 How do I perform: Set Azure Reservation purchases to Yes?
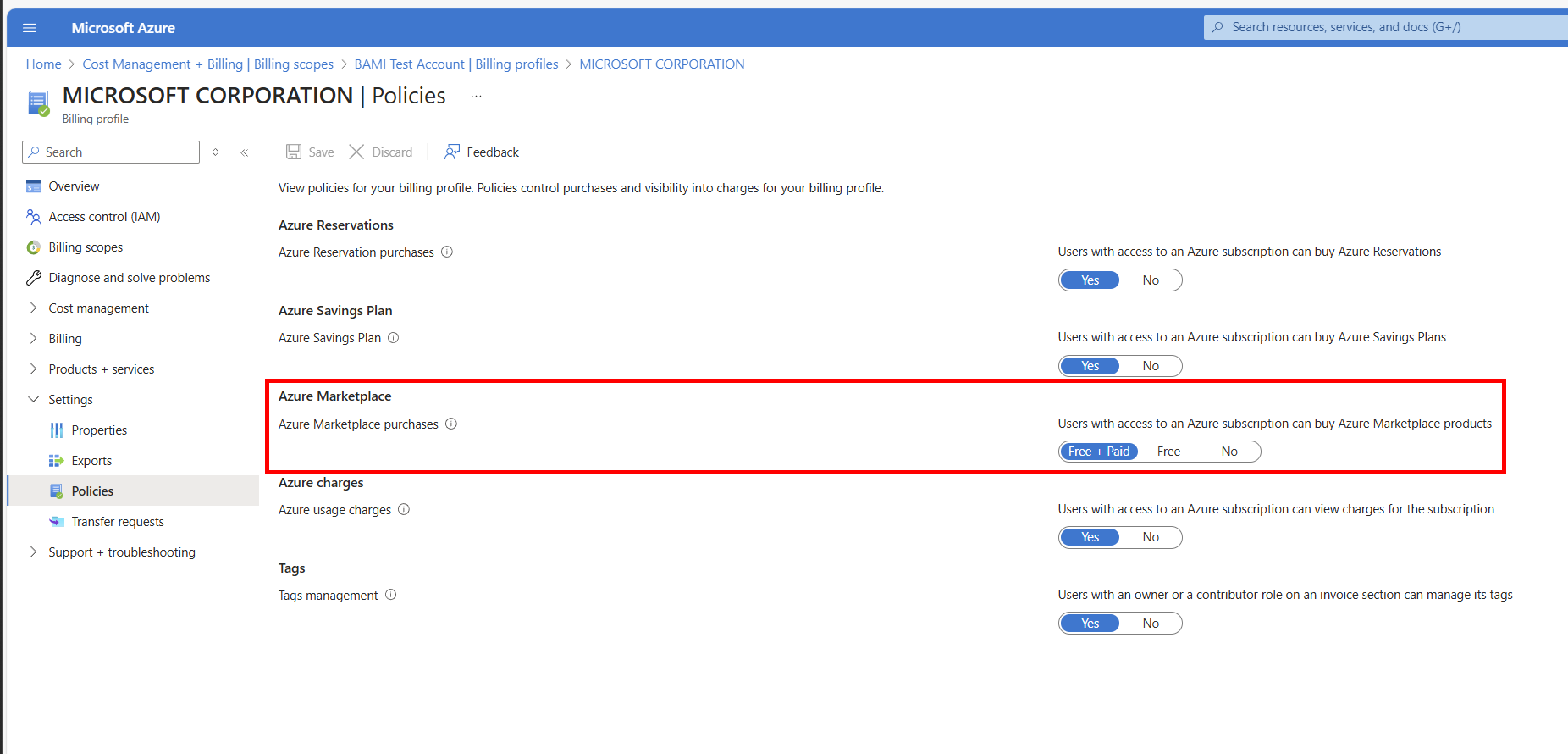click(1090, 280)
